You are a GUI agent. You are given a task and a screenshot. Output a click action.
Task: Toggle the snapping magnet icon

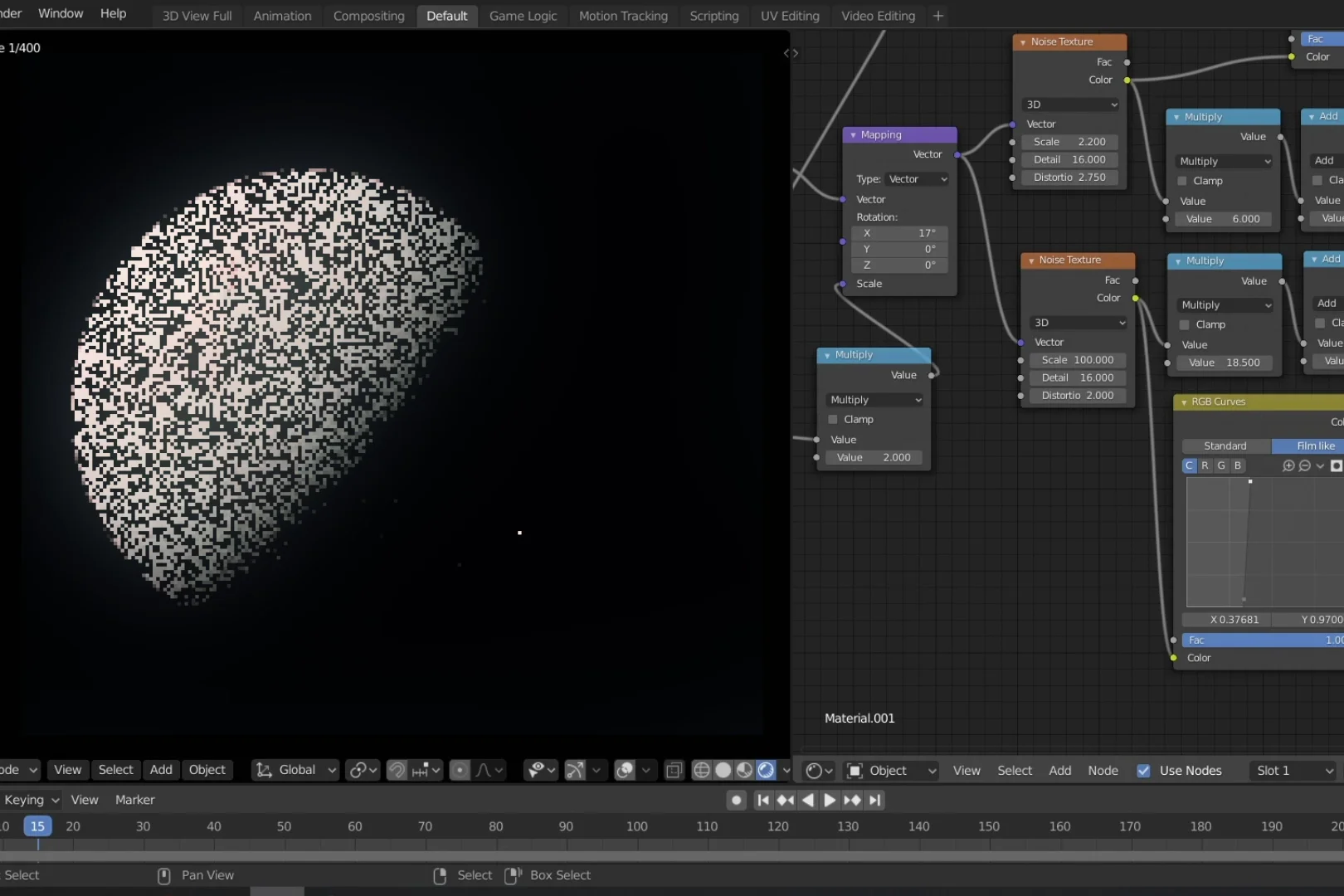[x=397, y=770]
